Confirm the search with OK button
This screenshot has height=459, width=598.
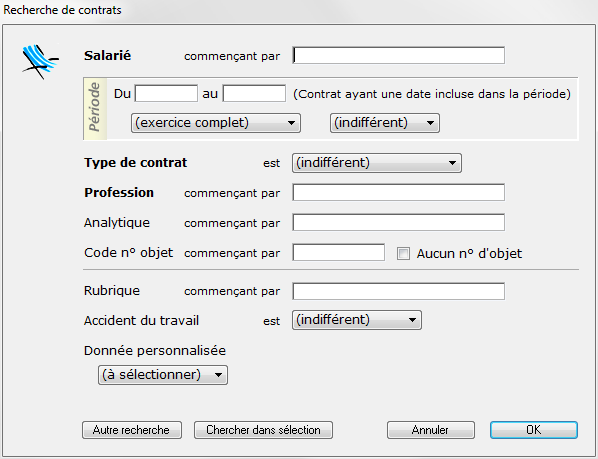point(534,430)
